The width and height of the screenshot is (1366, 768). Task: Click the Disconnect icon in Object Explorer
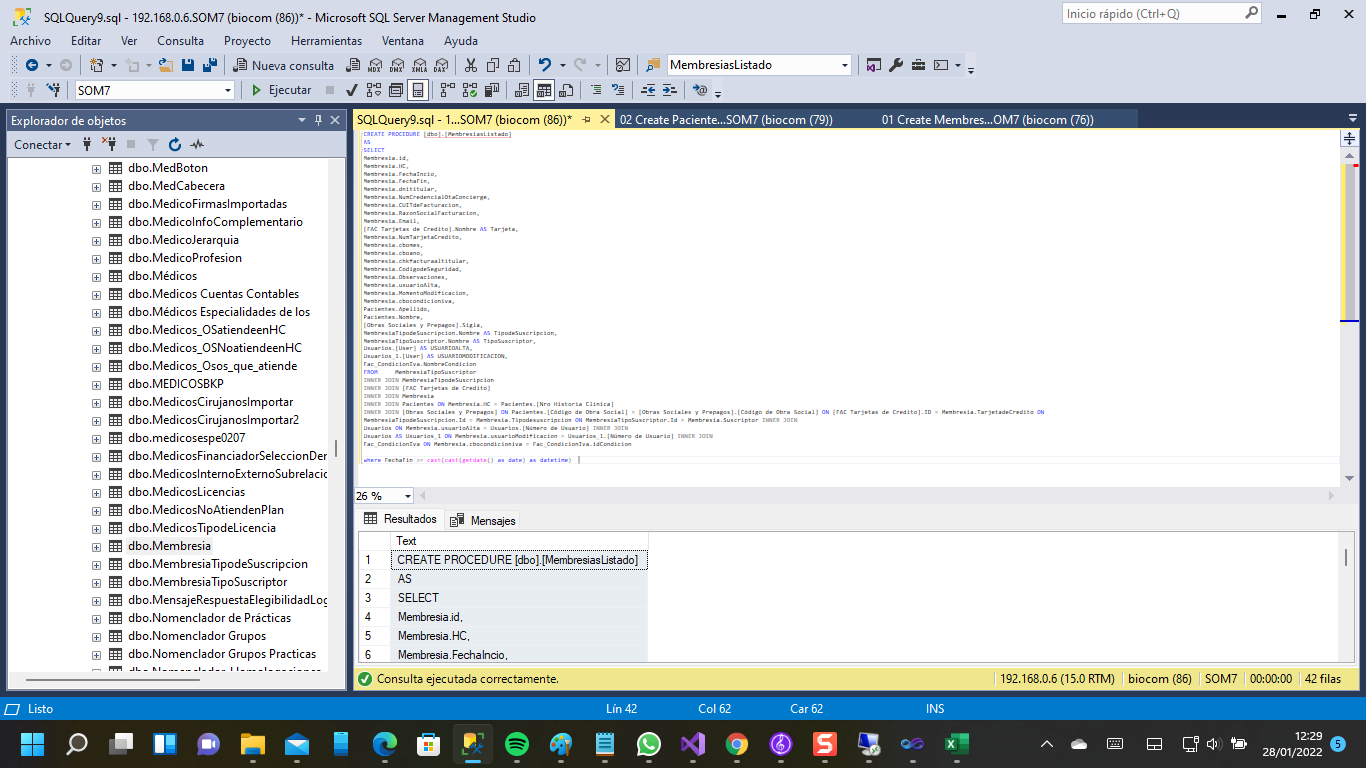[109, 145]
